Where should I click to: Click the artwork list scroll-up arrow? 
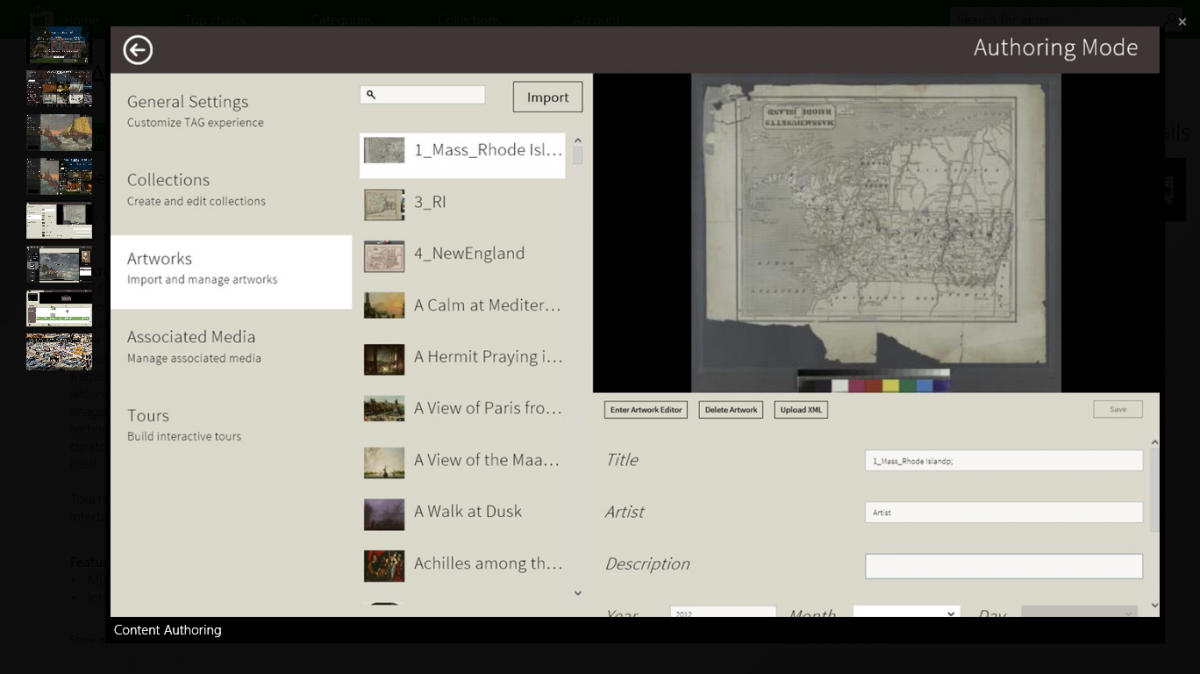(577, 141)
